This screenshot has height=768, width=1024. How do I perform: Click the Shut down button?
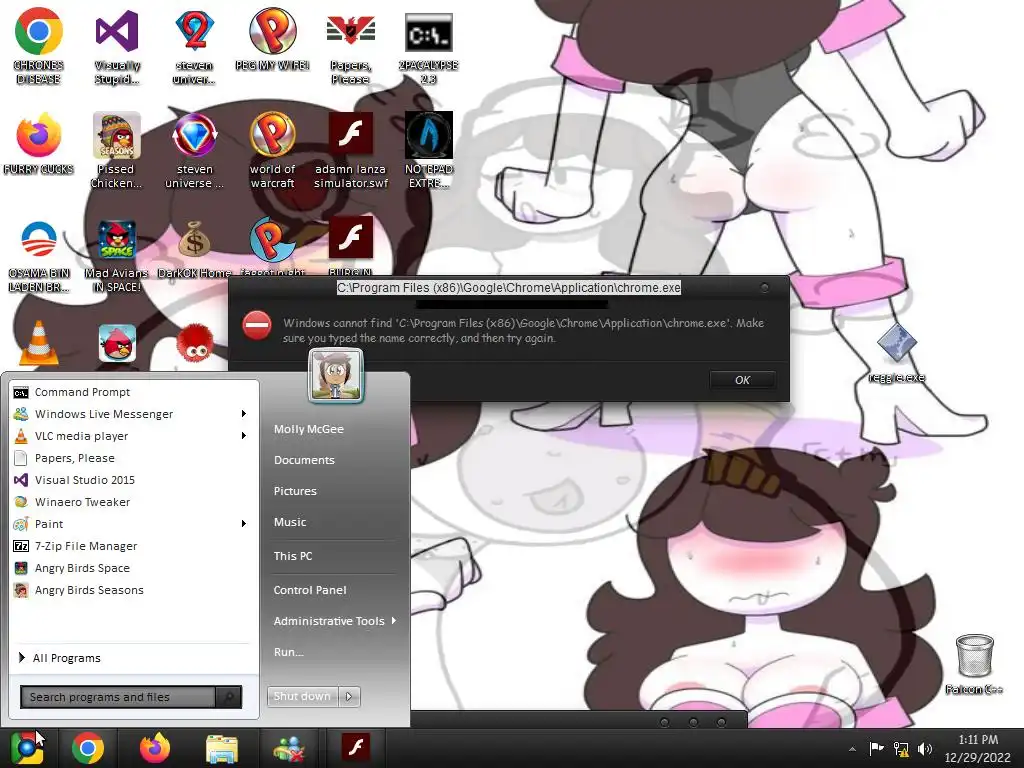pos(302,697)
